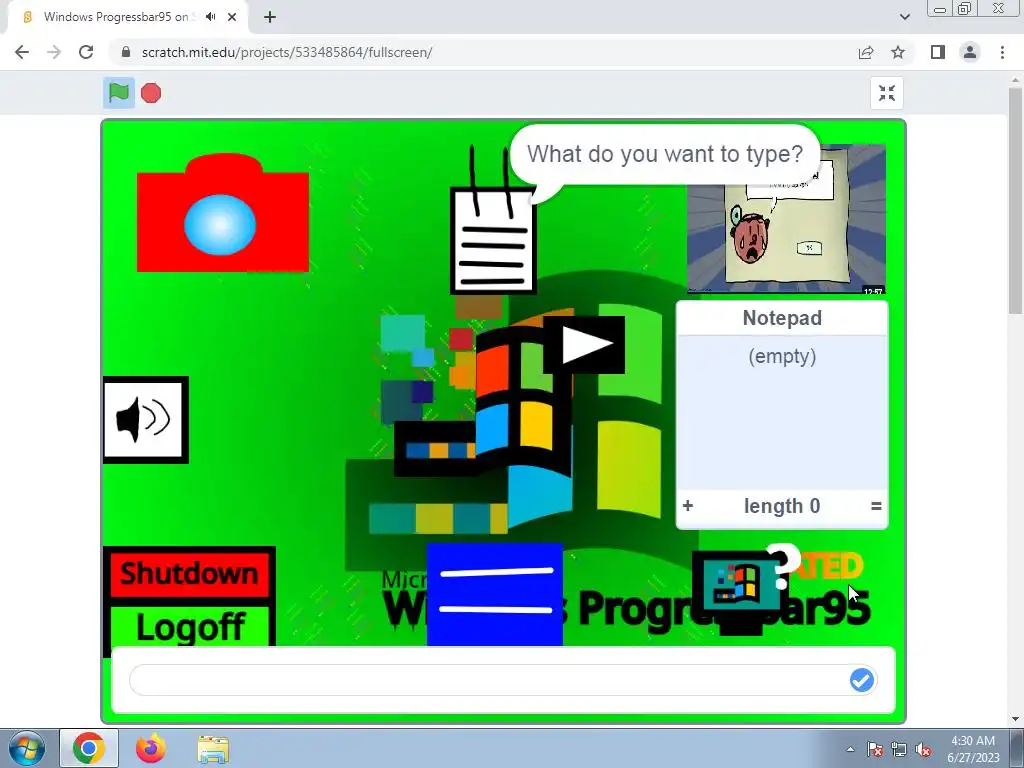
Task: Stop the project with red stop sign
Action: pos(151,93)
